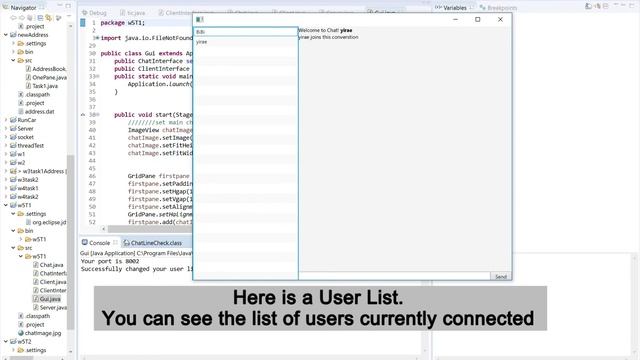Viewport: 640px width, 360px height.
Task: Click the AddressBook java file icon
Action: tap(28, 69)
